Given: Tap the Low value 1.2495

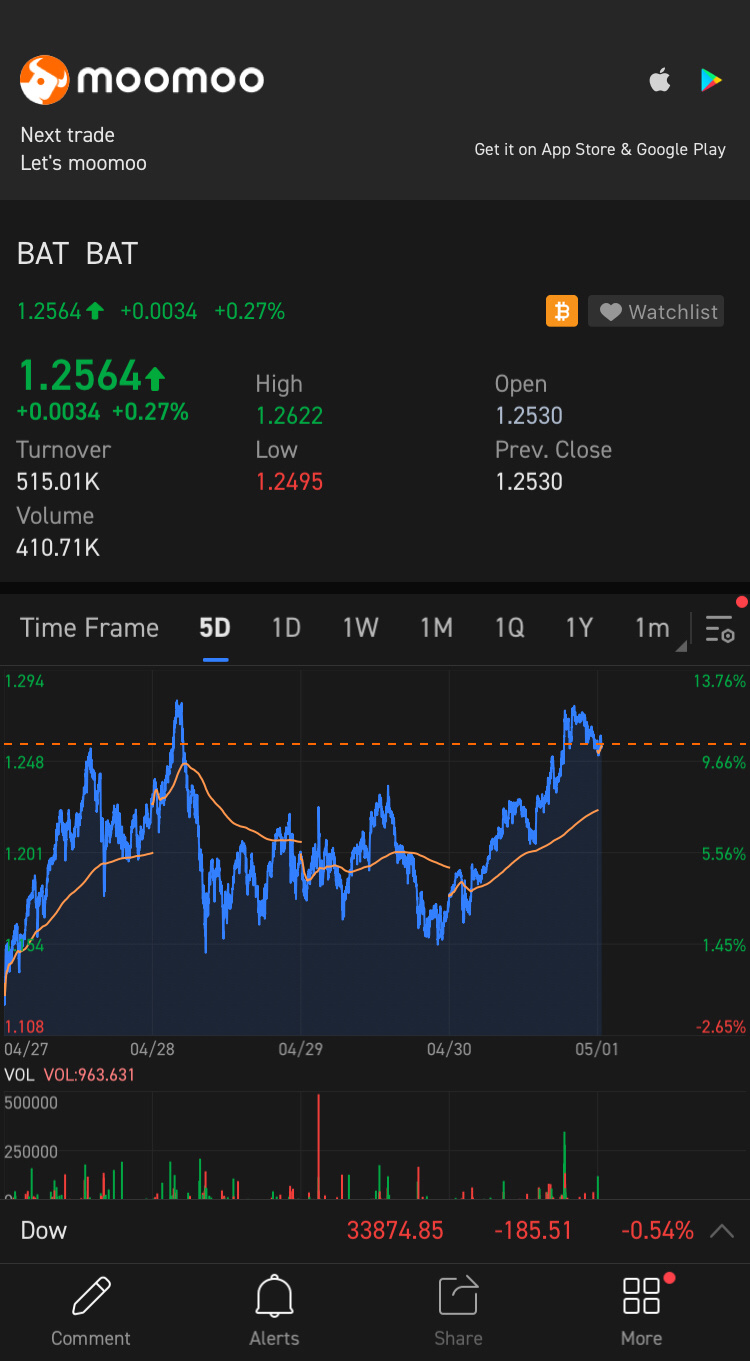Looking at the screenshot, I should tap(290, 482).
